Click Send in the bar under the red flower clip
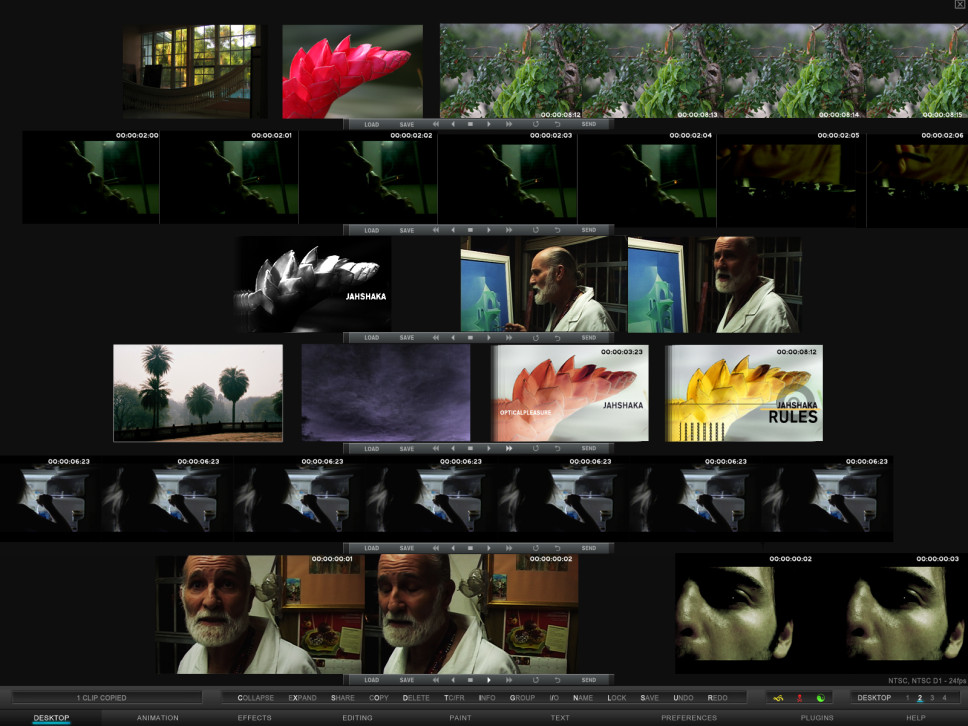The width and height of the screenshot is (968, 726). click(589, 124)
